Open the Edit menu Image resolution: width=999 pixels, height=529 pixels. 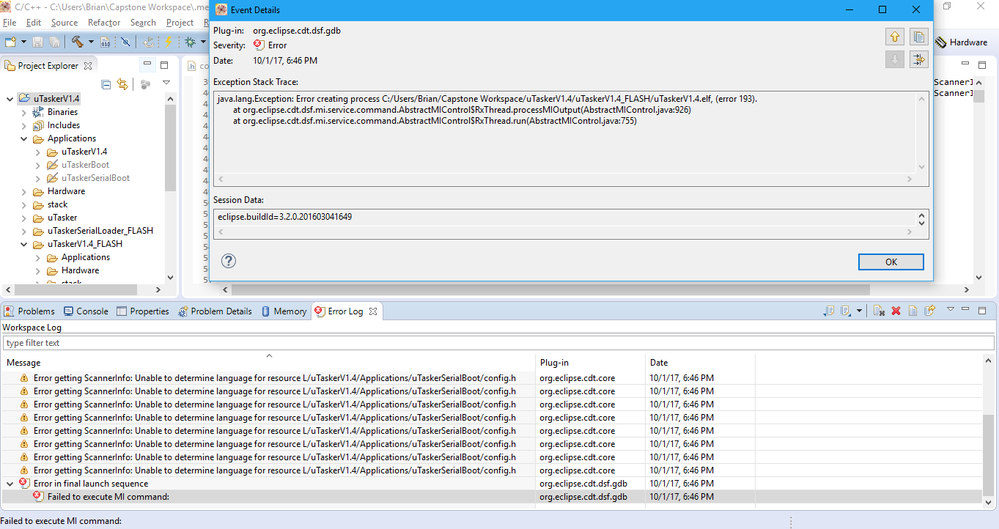[33, 22]
